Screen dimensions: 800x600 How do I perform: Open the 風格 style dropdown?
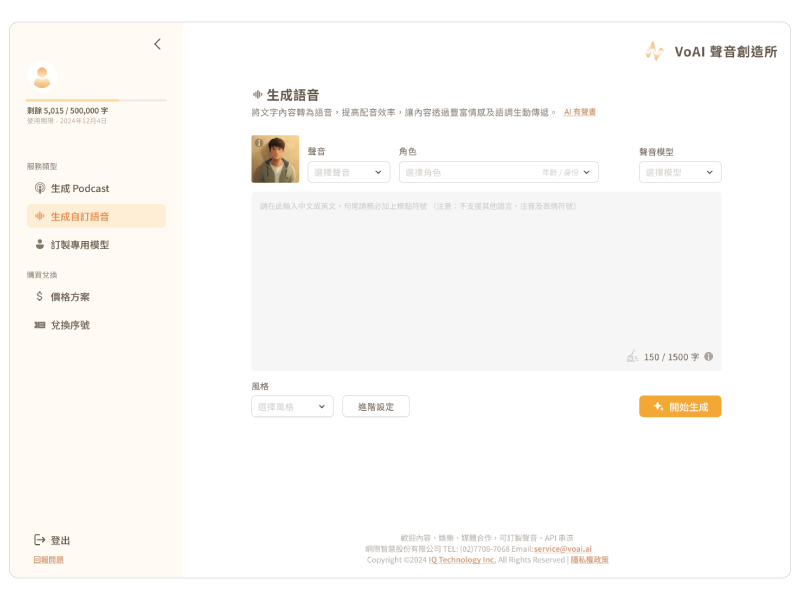(x=292, y=406)
